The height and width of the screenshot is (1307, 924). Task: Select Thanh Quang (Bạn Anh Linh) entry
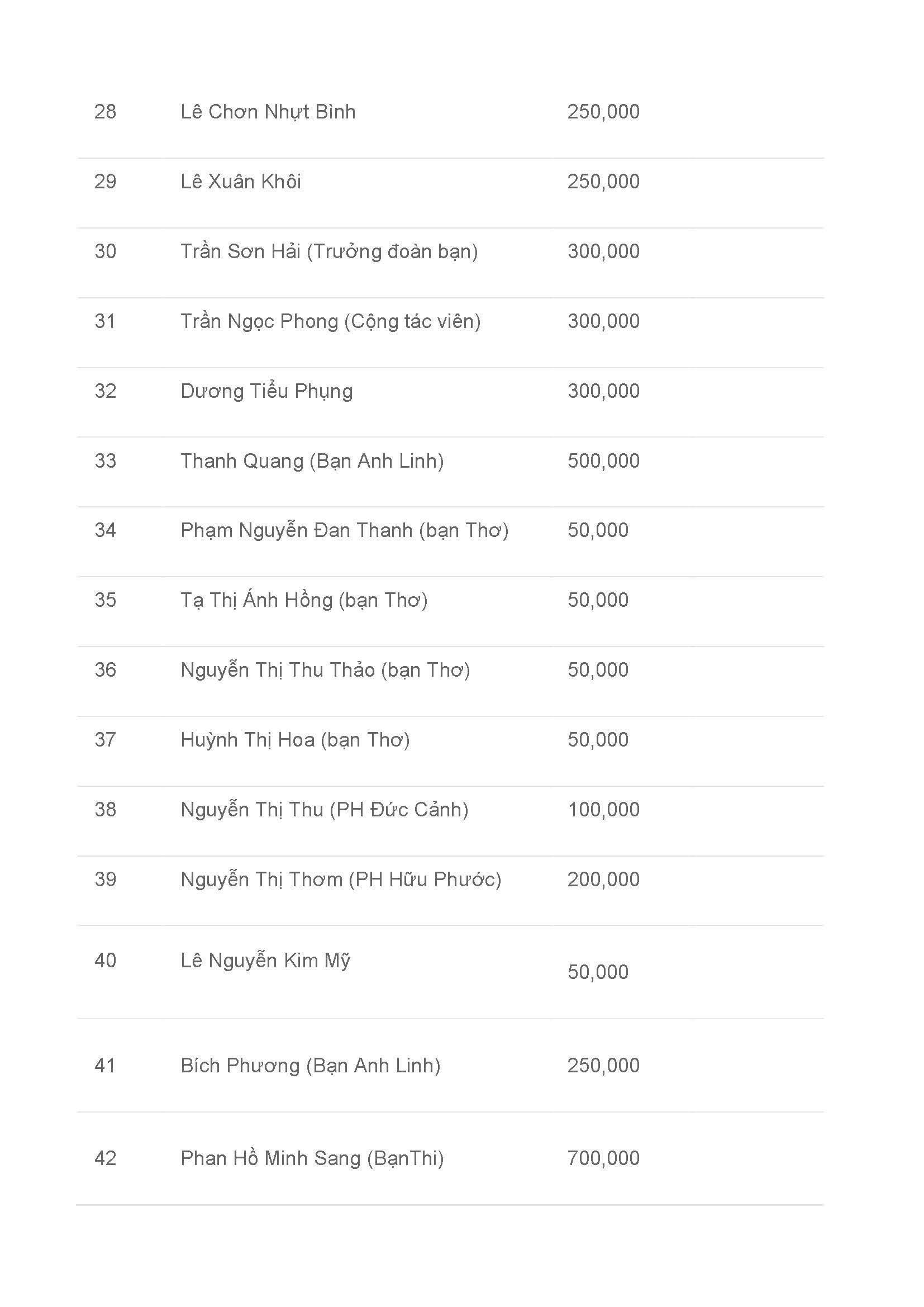pos(312,462)
